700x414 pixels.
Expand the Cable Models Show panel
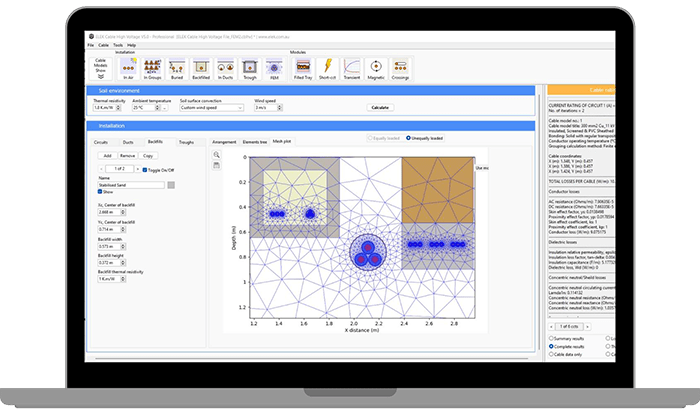pyautogui.click(x=100, y=69)
